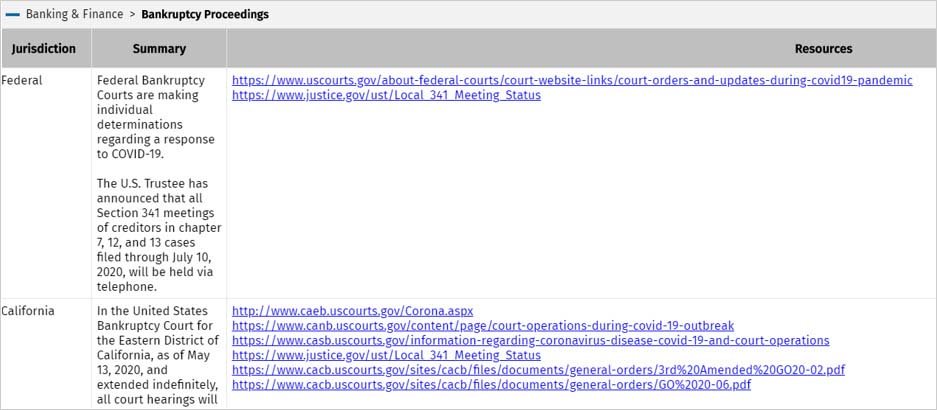Click the U.S. Trustee Section 341 paragraph
This screenshot has height=410, width=937.
158,235
